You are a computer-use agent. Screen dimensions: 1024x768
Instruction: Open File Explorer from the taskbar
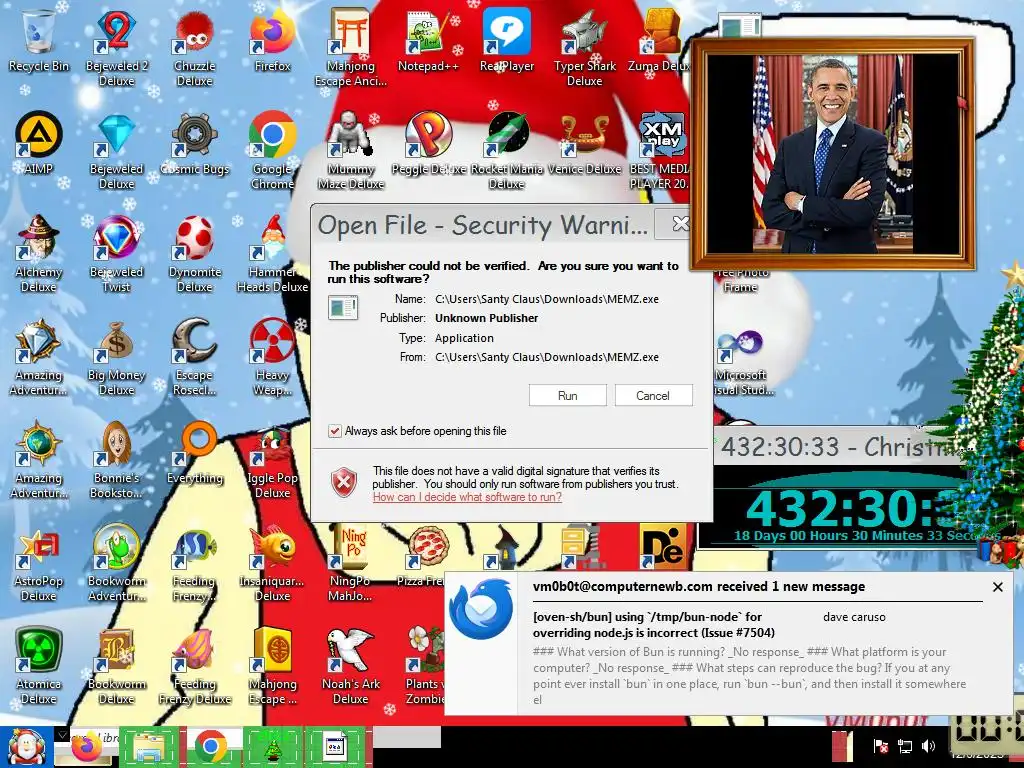149,747
